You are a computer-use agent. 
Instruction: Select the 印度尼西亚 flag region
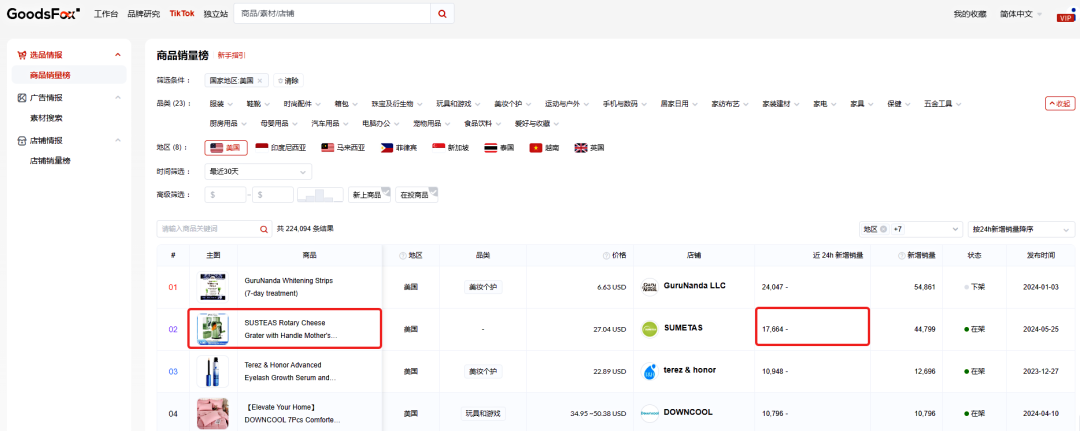point(279,148)
